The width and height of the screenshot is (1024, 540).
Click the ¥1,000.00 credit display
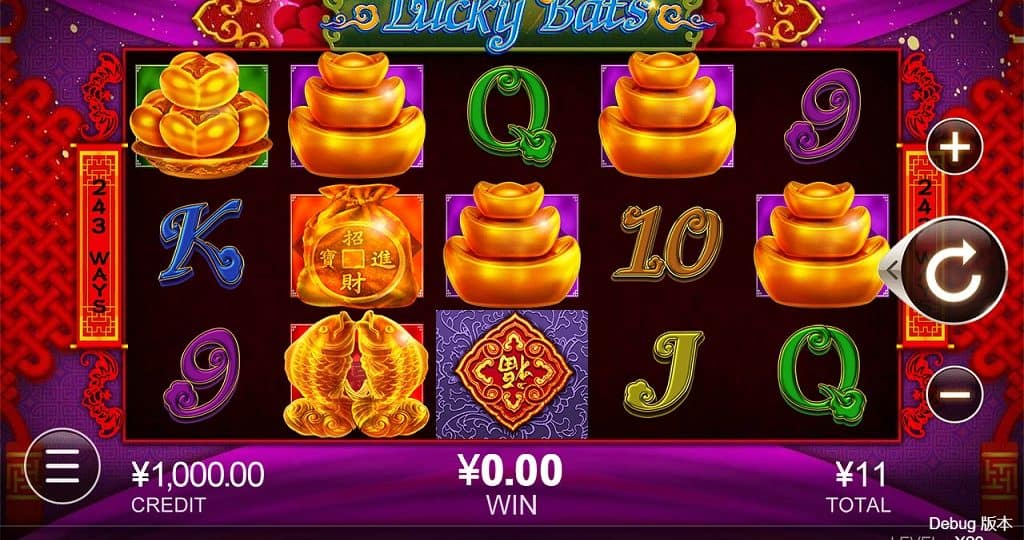(198, 475)
